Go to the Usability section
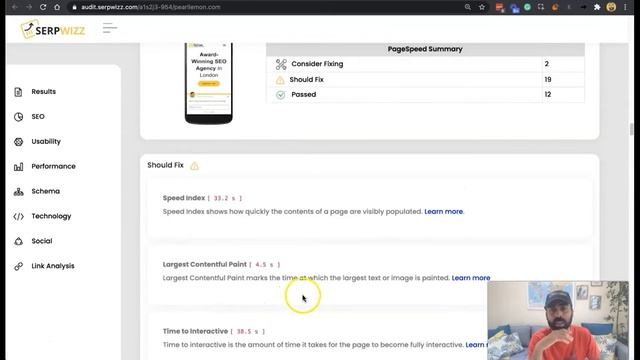The height and width of the screenshot is (360, 640). [46, 142]
